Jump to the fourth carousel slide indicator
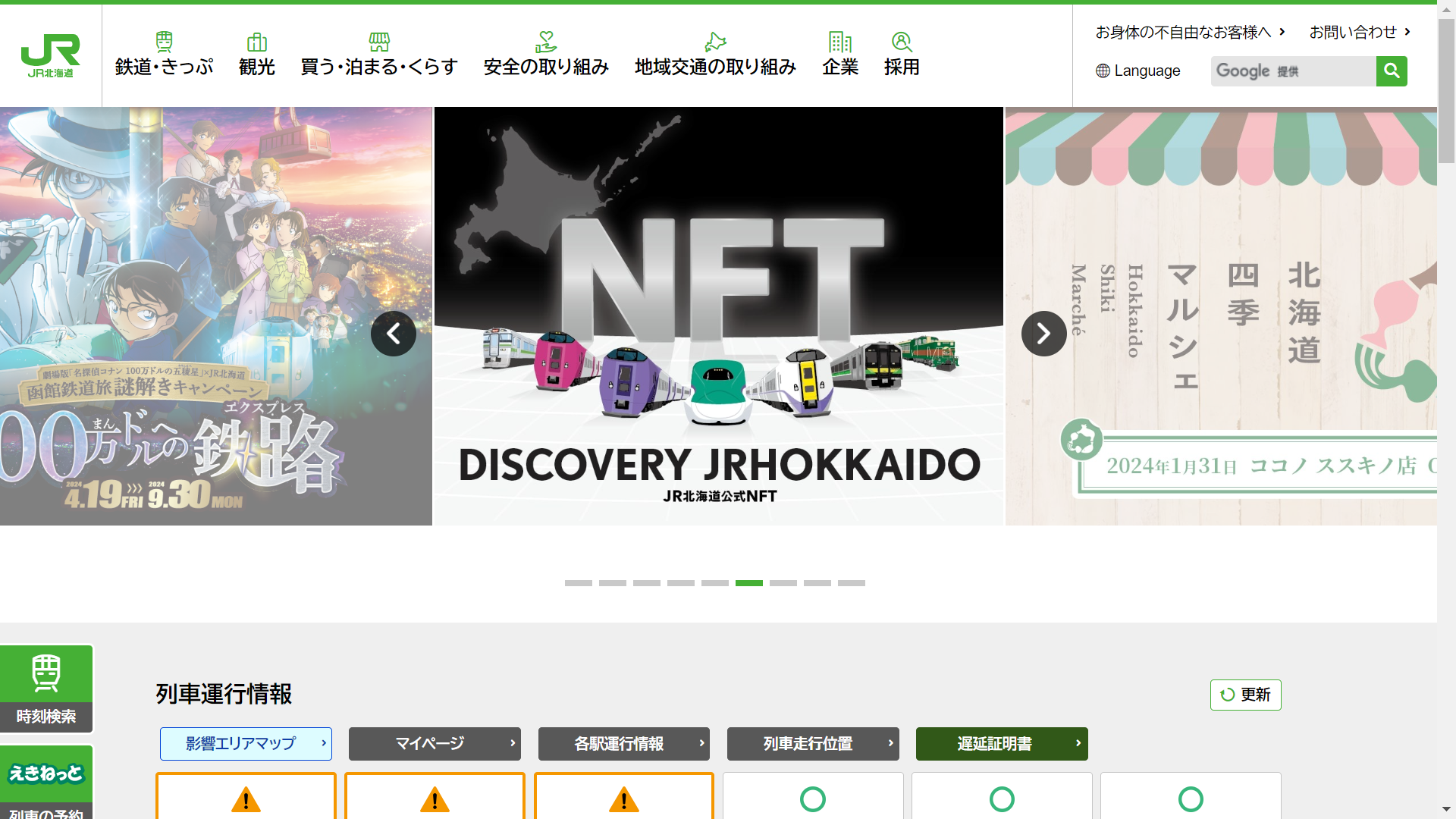 tap(681, 583)
